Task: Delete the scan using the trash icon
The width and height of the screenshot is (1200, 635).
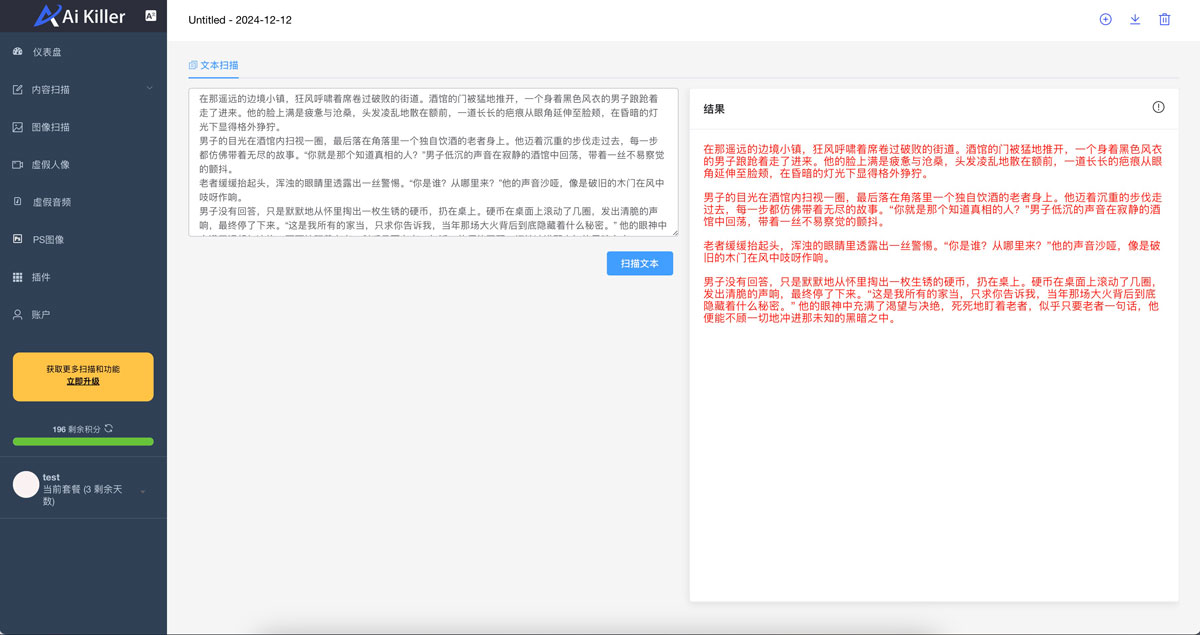Action: (x=1164, y=19)
